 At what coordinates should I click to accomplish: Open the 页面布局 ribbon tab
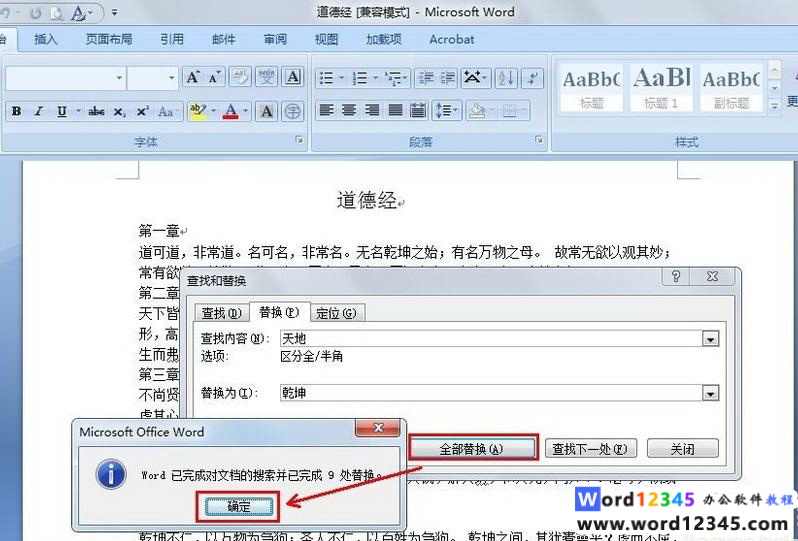pos(108,39)
